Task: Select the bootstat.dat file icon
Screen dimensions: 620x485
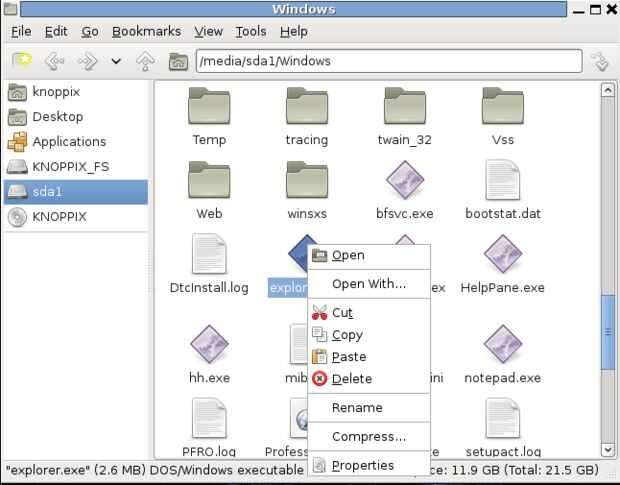Action: click(503, 180)
